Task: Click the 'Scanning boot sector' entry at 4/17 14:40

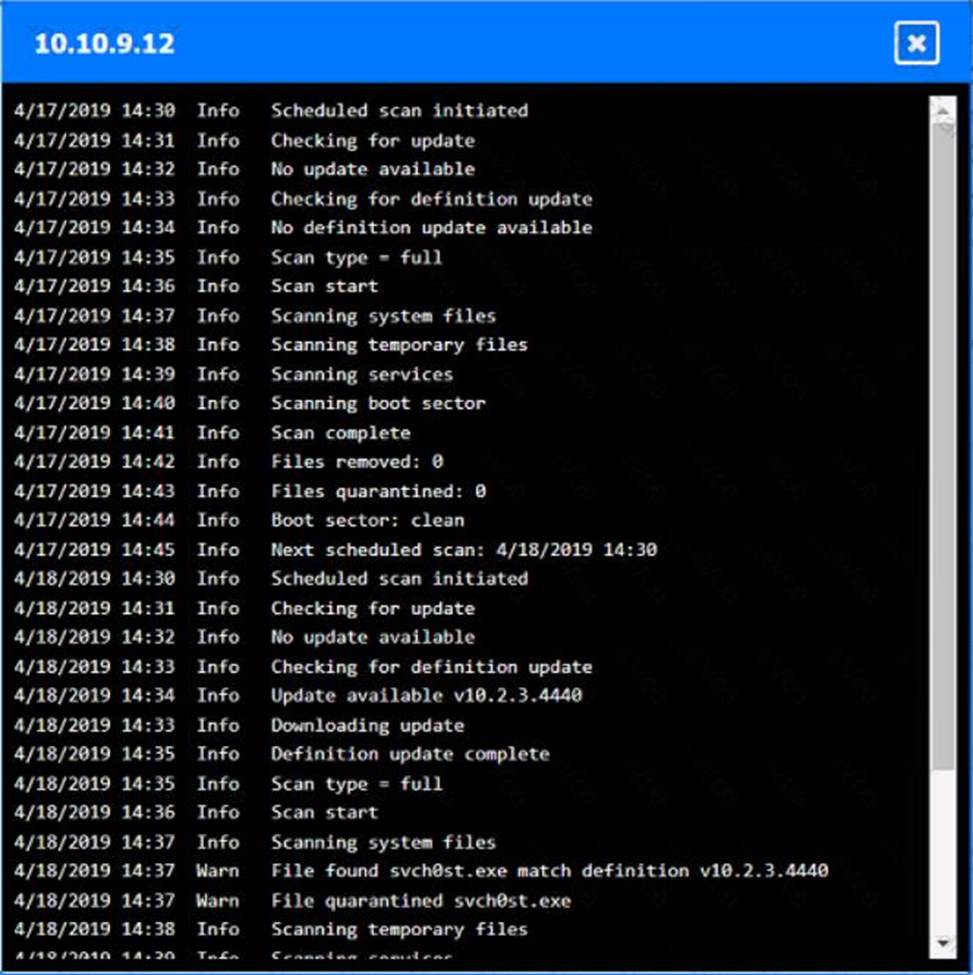Action: (378, 403)
